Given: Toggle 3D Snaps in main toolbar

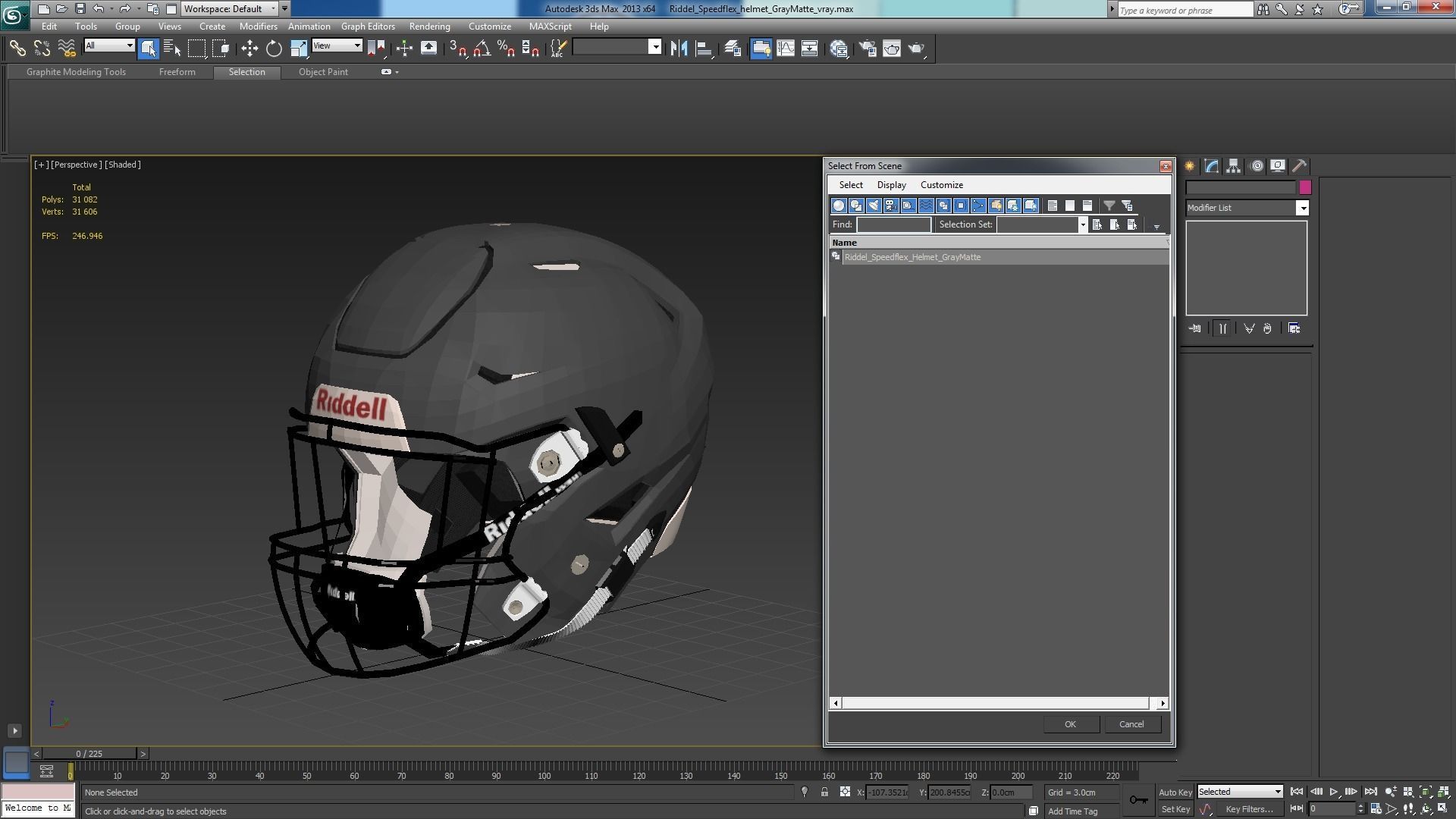Looking at the screenshot, I should click(458, 49).
